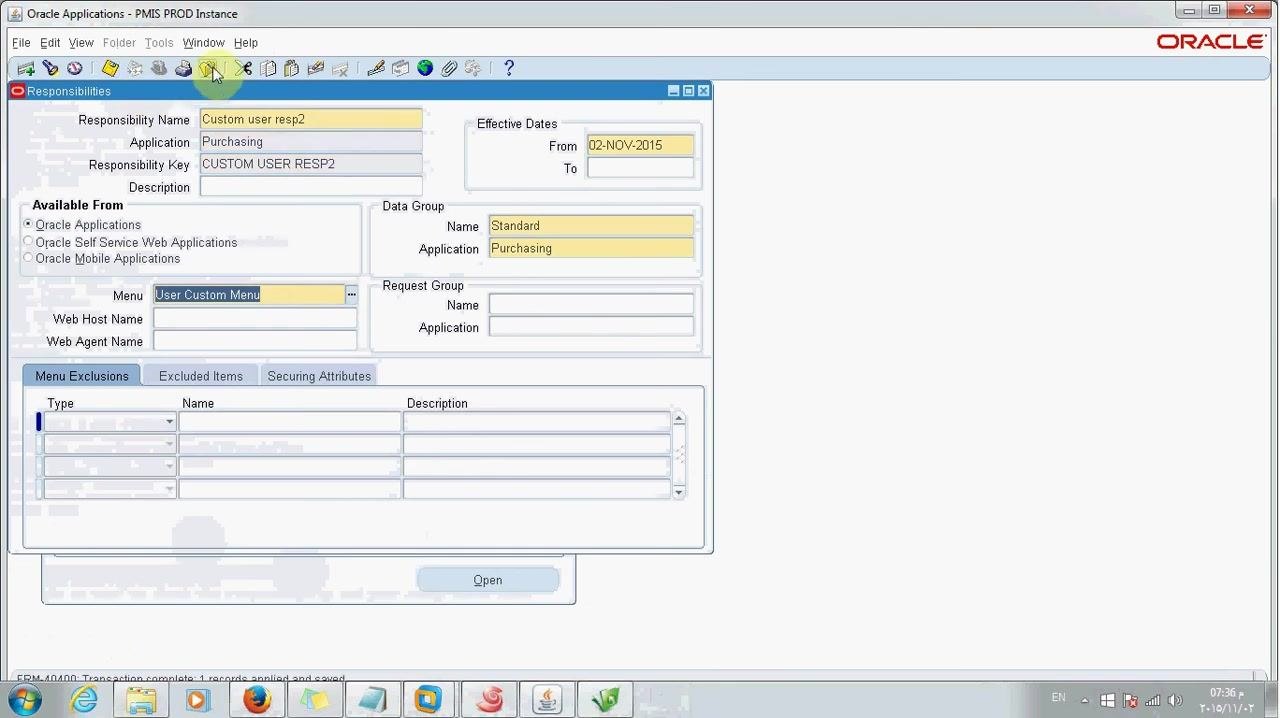Click the User Custom Menu field
Image resolution: width=1280 pixels, height=718 pixels.
tap(249, 294)
